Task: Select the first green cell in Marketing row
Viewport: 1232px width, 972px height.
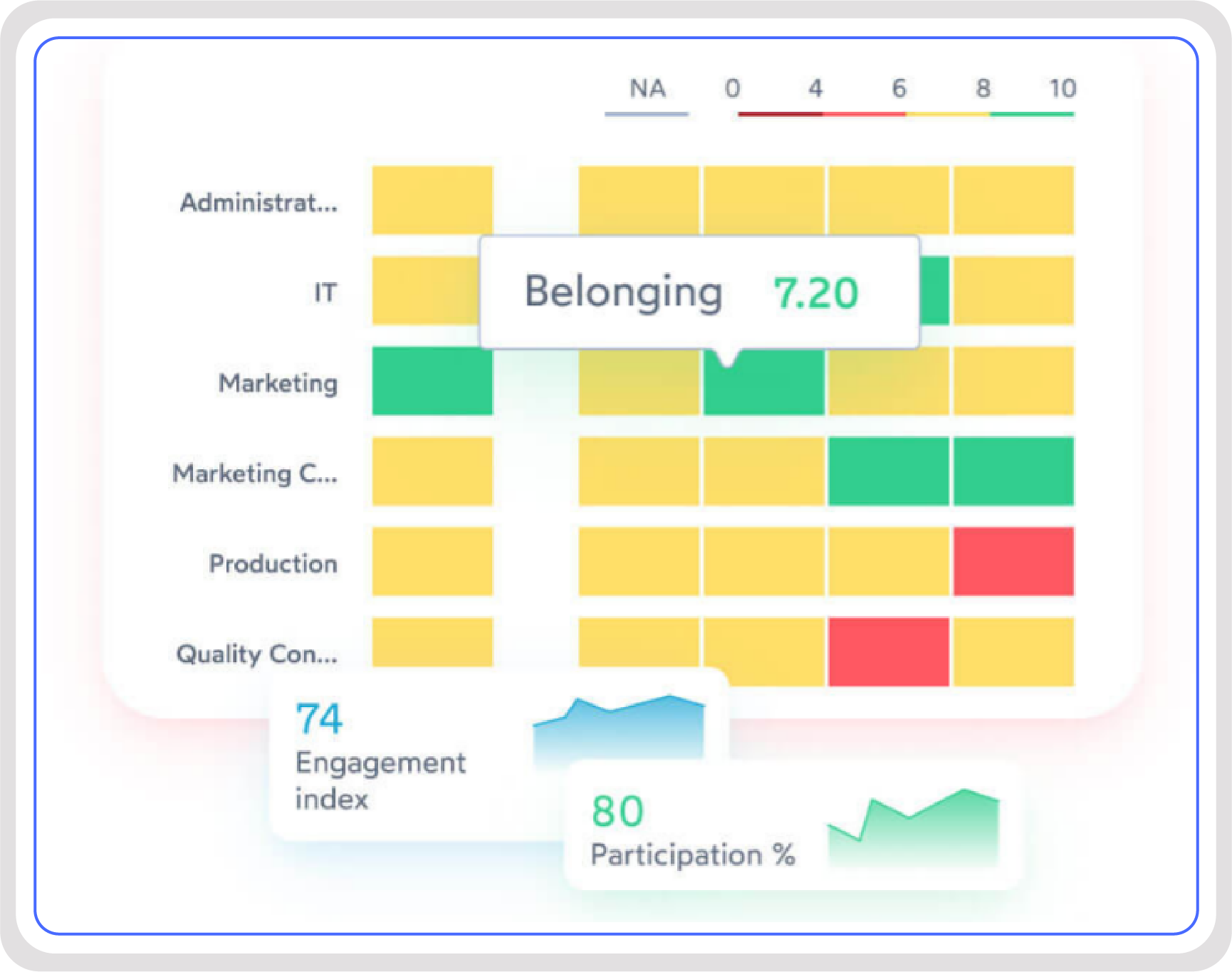Action: 432,381
